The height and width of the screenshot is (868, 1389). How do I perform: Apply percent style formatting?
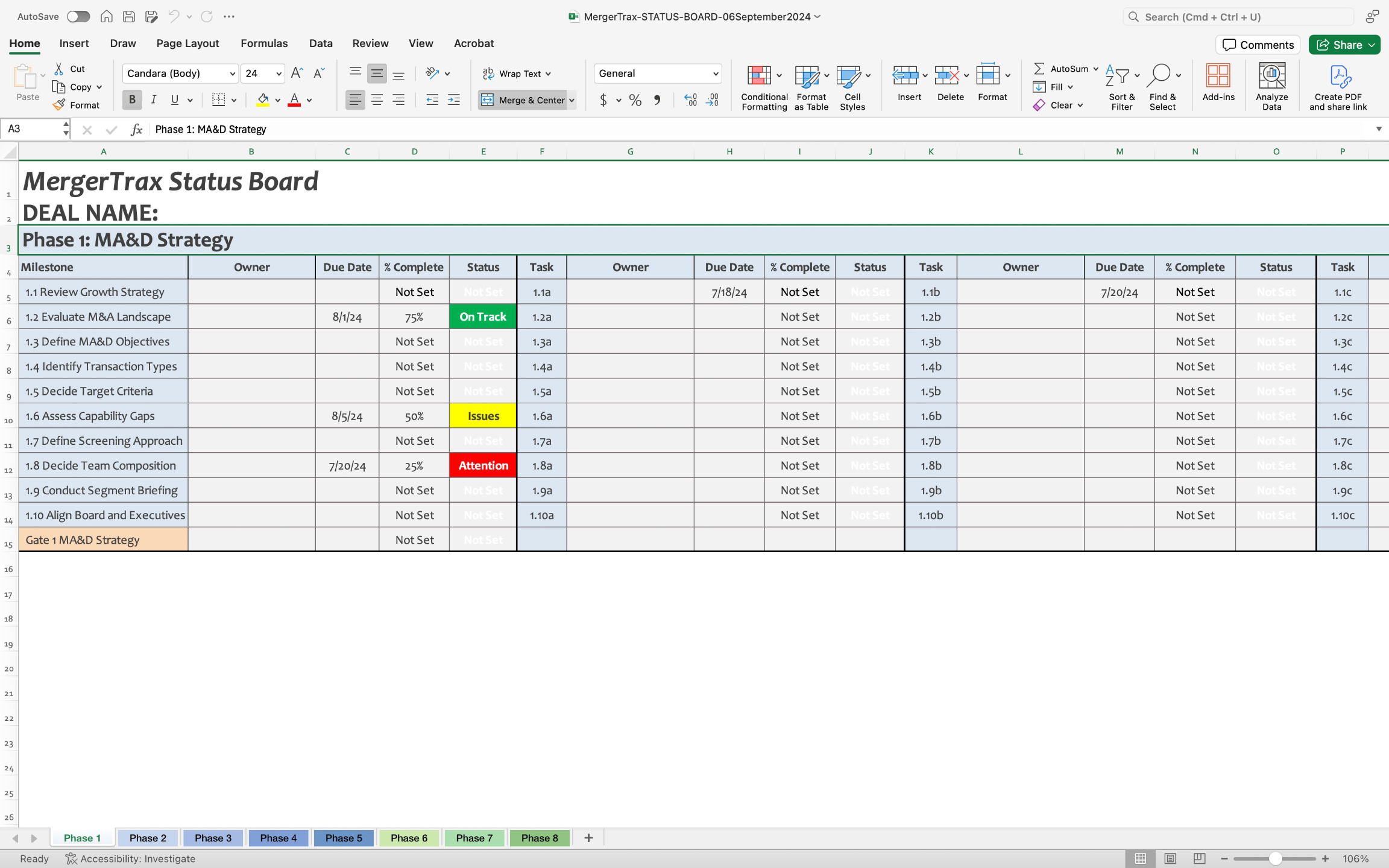tap(635, 100)
